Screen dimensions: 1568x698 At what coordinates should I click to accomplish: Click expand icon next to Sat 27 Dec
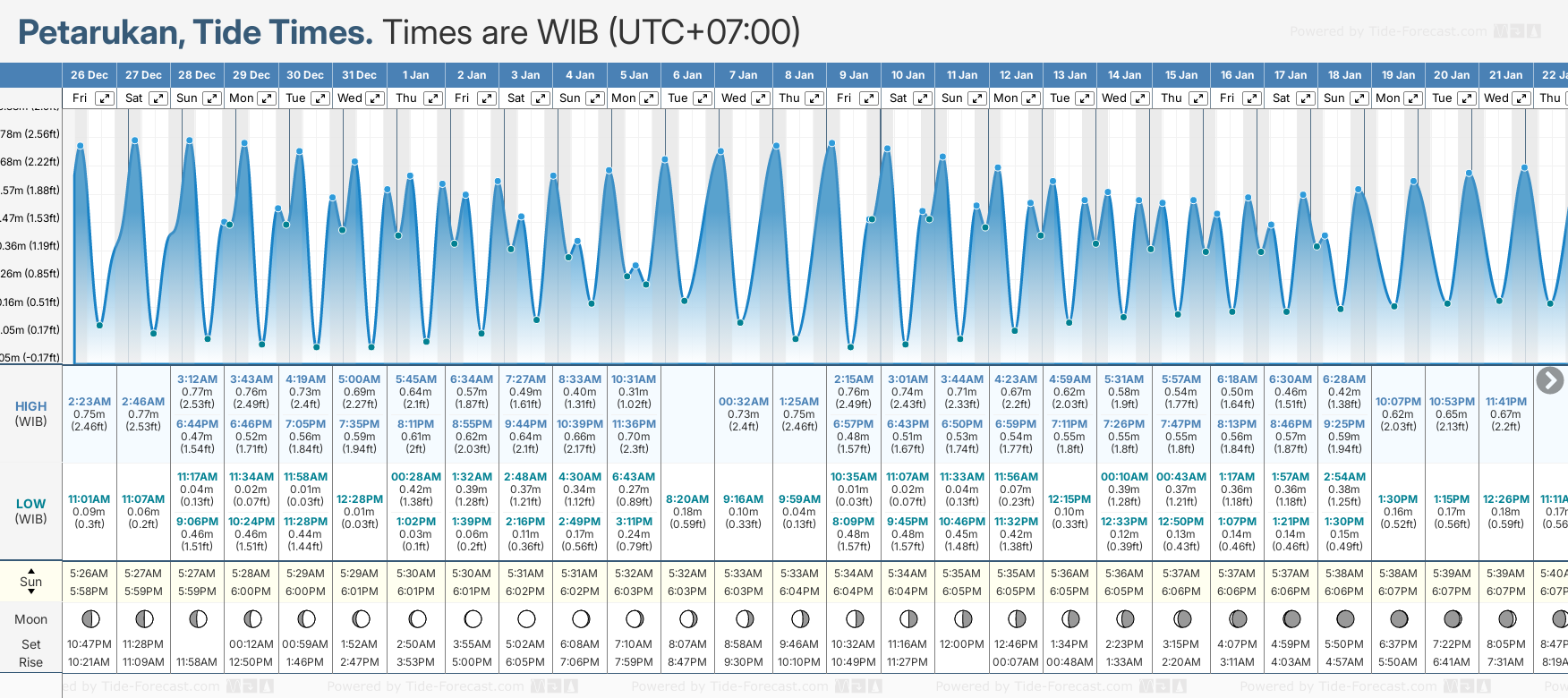pos(158,98)
